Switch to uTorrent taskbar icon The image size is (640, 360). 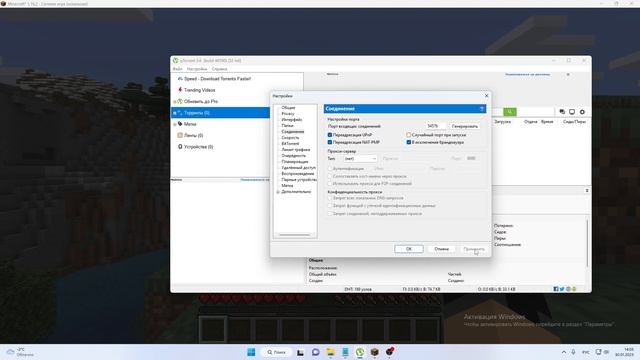click(x=360, y=352)
